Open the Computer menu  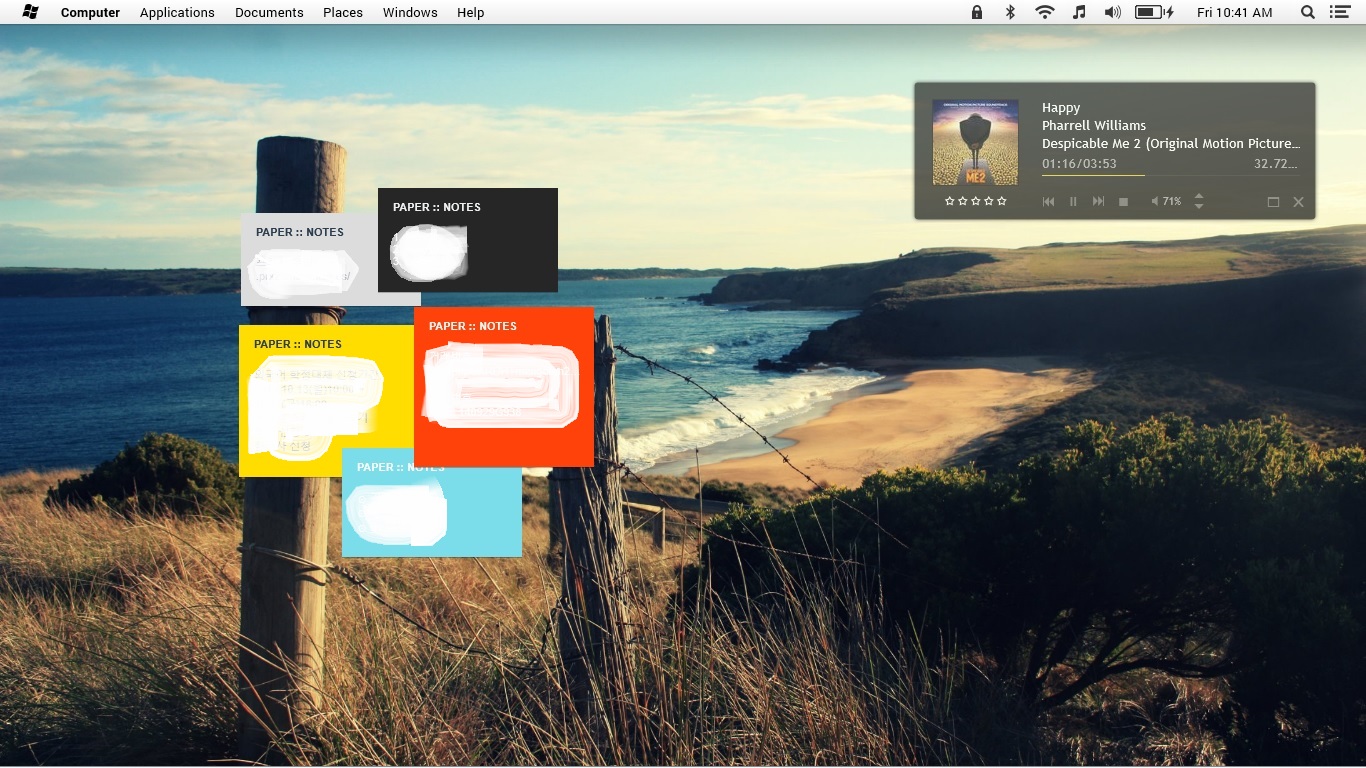(x=90, y=13)
